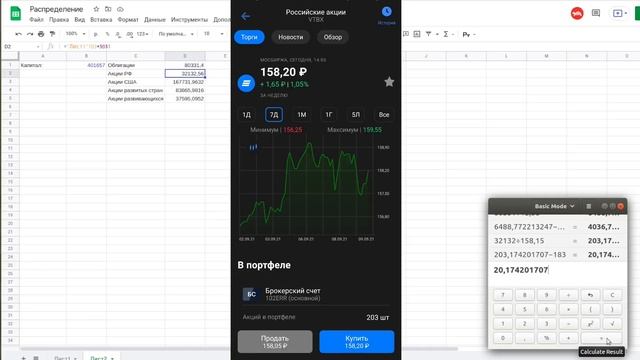Click the calculator undo backspace key

point(590,295)
